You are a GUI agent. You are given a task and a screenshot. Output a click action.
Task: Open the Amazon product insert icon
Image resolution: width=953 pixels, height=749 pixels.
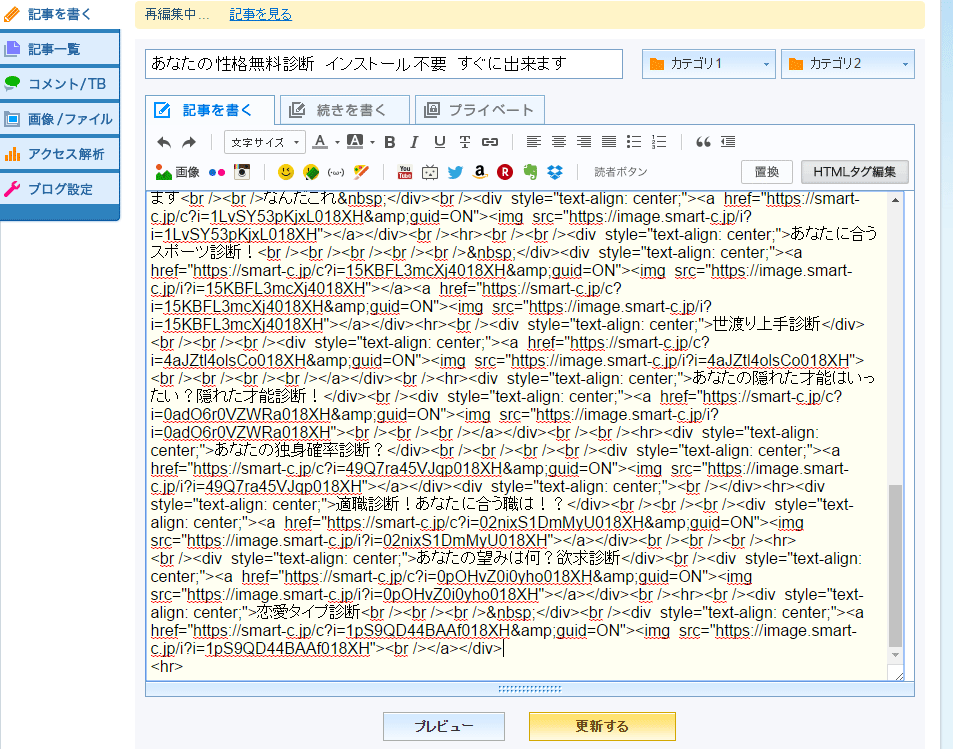480,172
